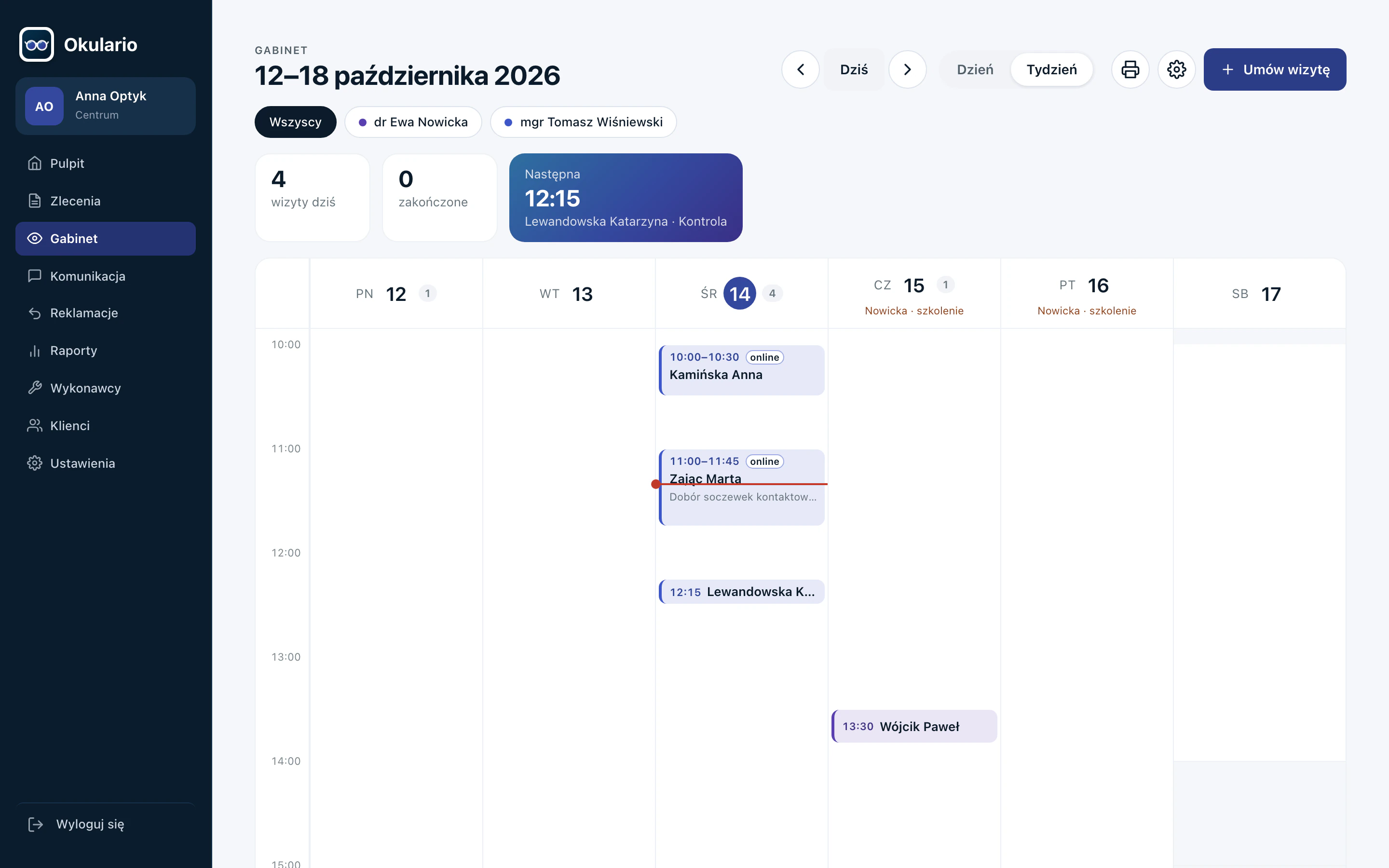Jump to today with Dziś button

click(854, 69)
